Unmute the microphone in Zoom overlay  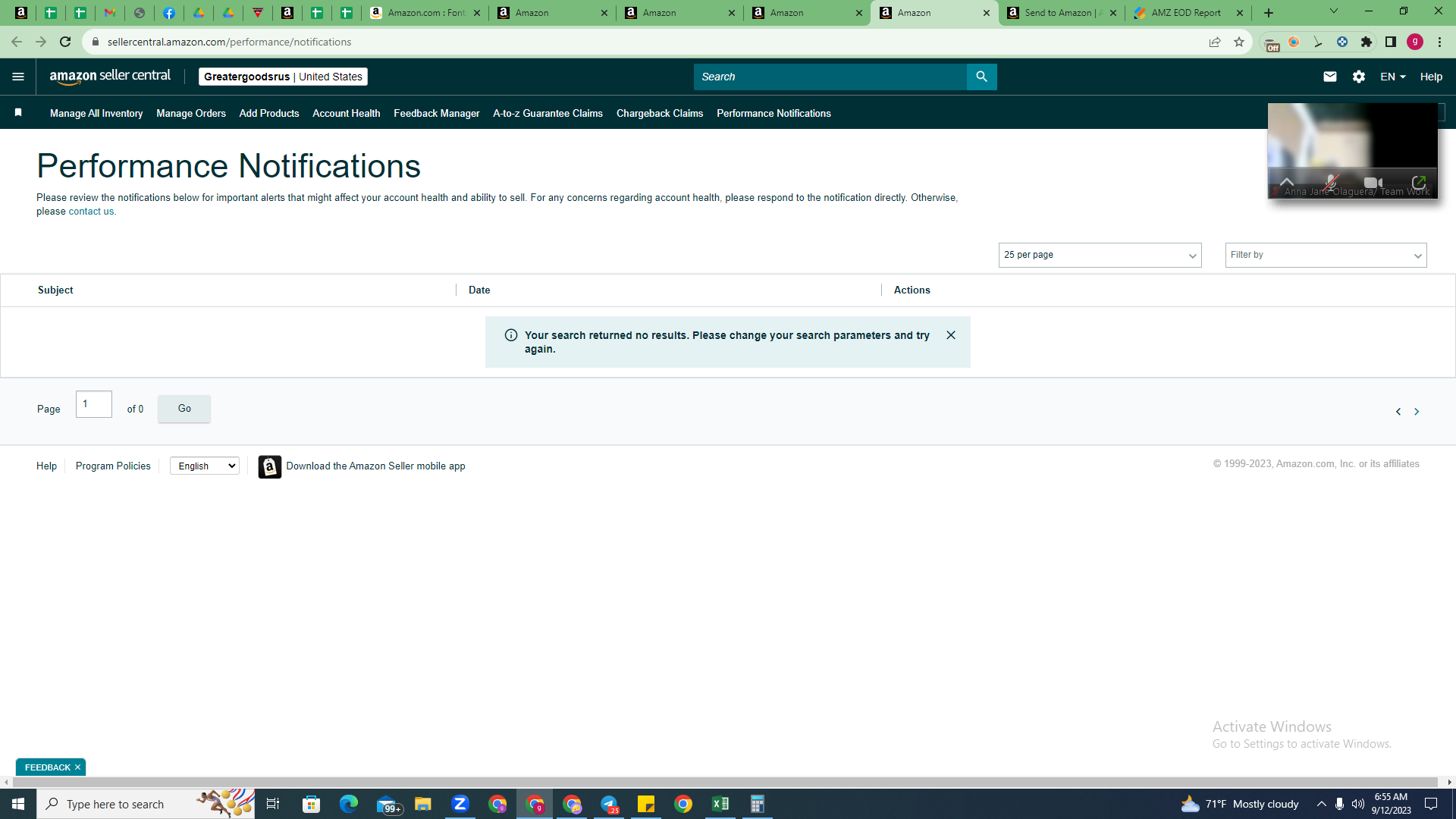coord(1330,183)
